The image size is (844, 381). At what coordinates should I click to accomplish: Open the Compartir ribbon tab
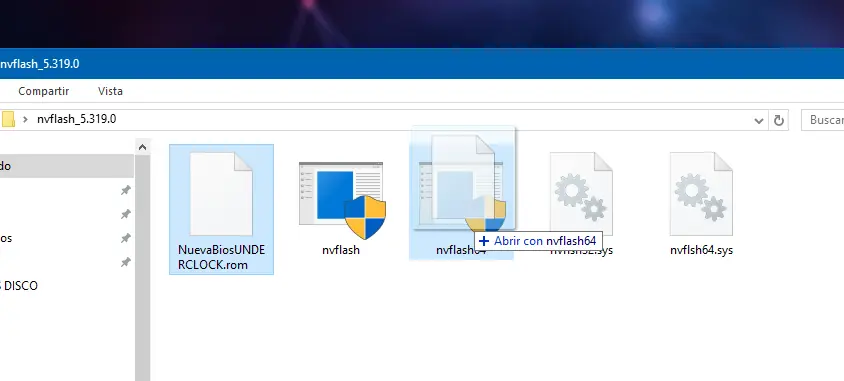tap(44, 91)
